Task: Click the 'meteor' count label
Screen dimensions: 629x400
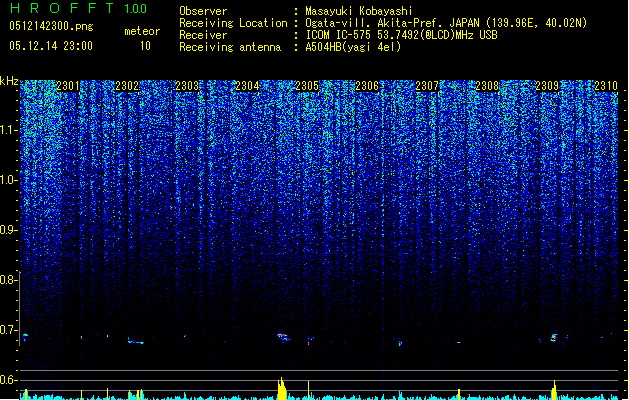Action: 142,31
